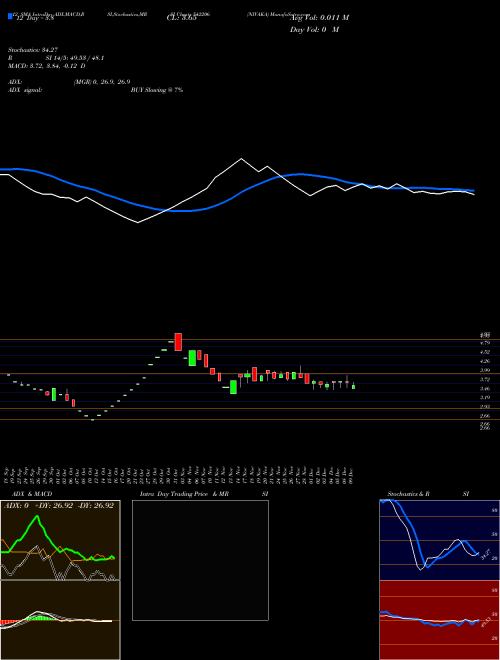Click the 'CL: 3.55' close price text

[182, 19]
